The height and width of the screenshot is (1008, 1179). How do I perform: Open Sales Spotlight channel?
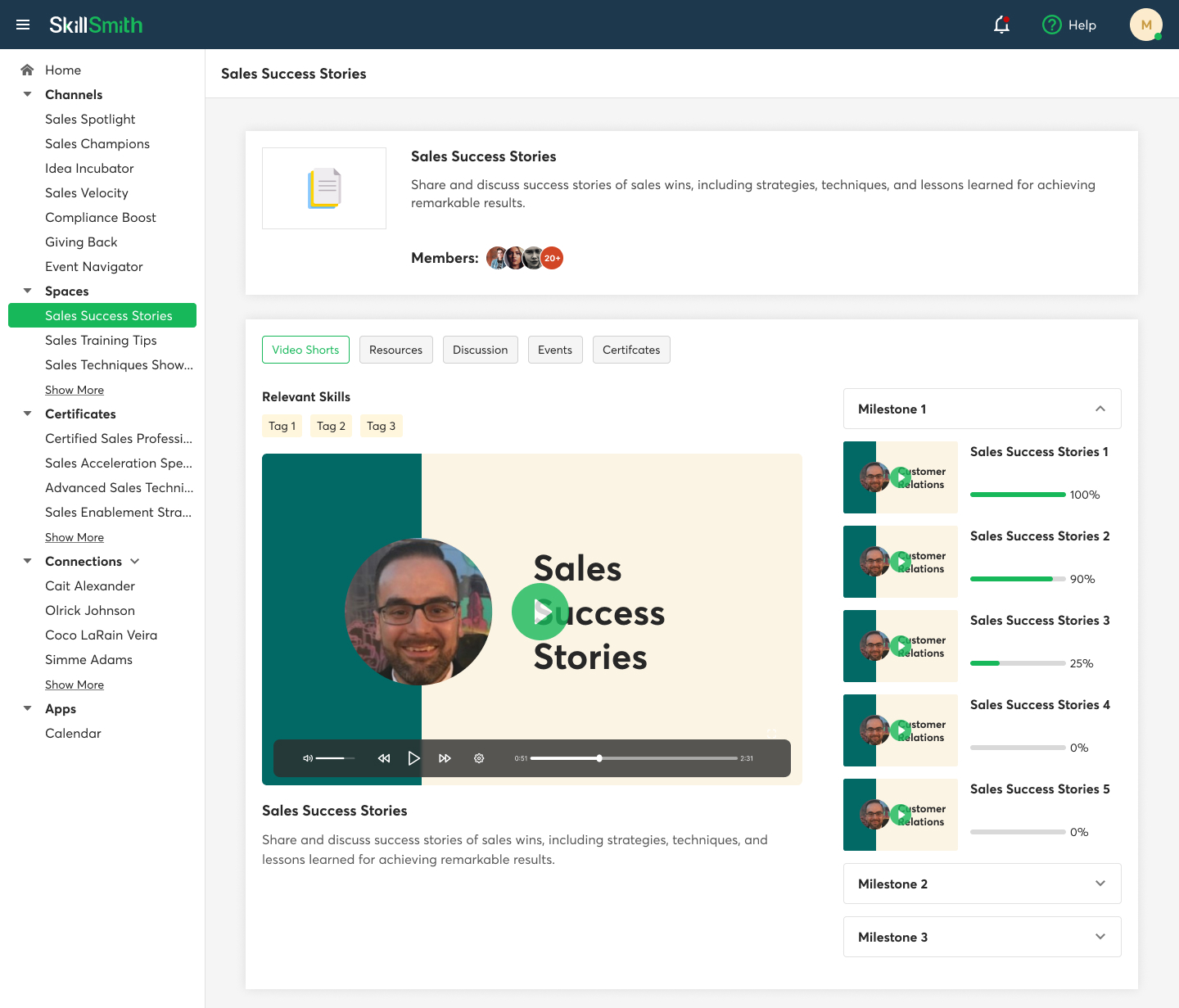(90, 119)
